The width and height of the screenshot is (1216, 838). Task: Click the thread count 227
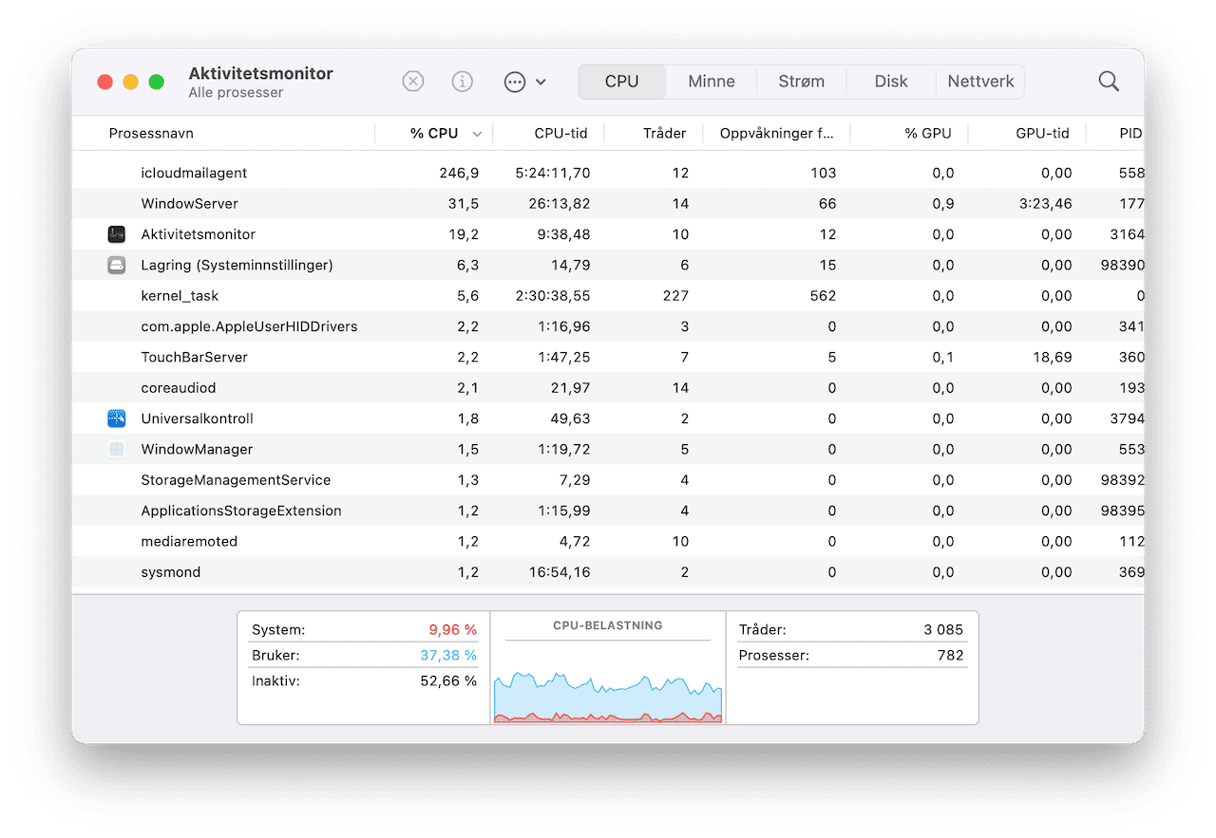[x=677, y=296]
